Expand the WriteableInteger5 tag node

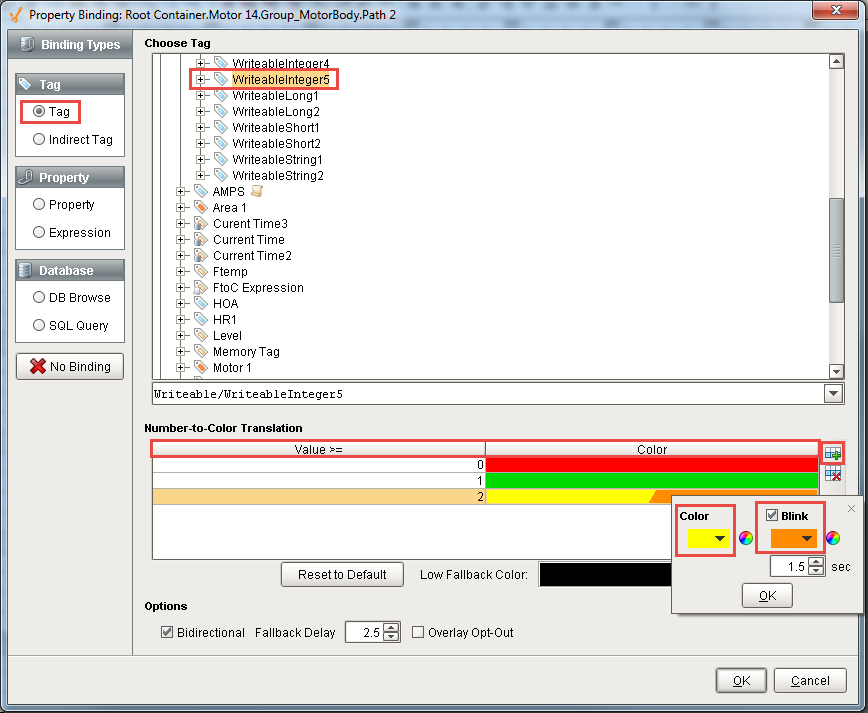pos(201,79)
